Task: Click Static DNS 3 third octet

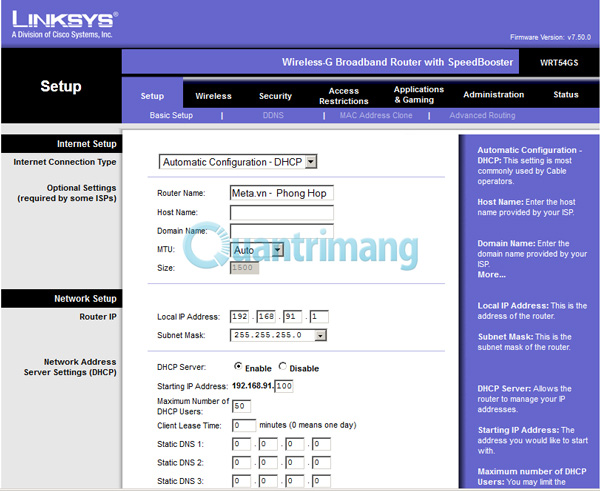Action: [295, 481]
